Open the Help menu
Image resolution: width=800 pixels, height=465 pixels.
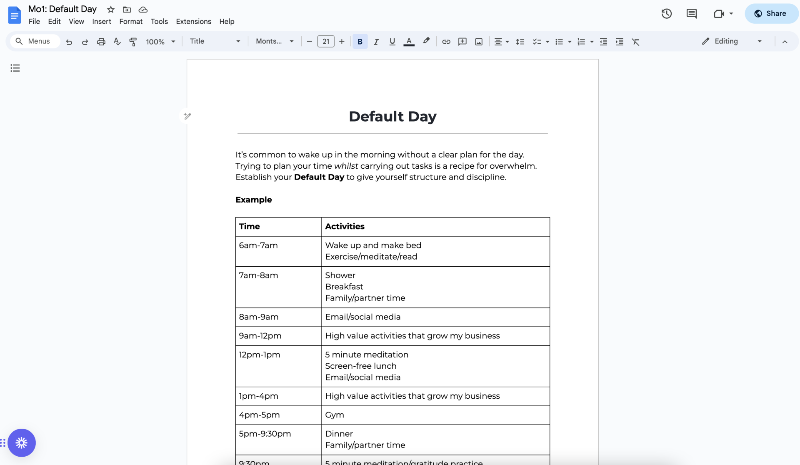(227, 21)
